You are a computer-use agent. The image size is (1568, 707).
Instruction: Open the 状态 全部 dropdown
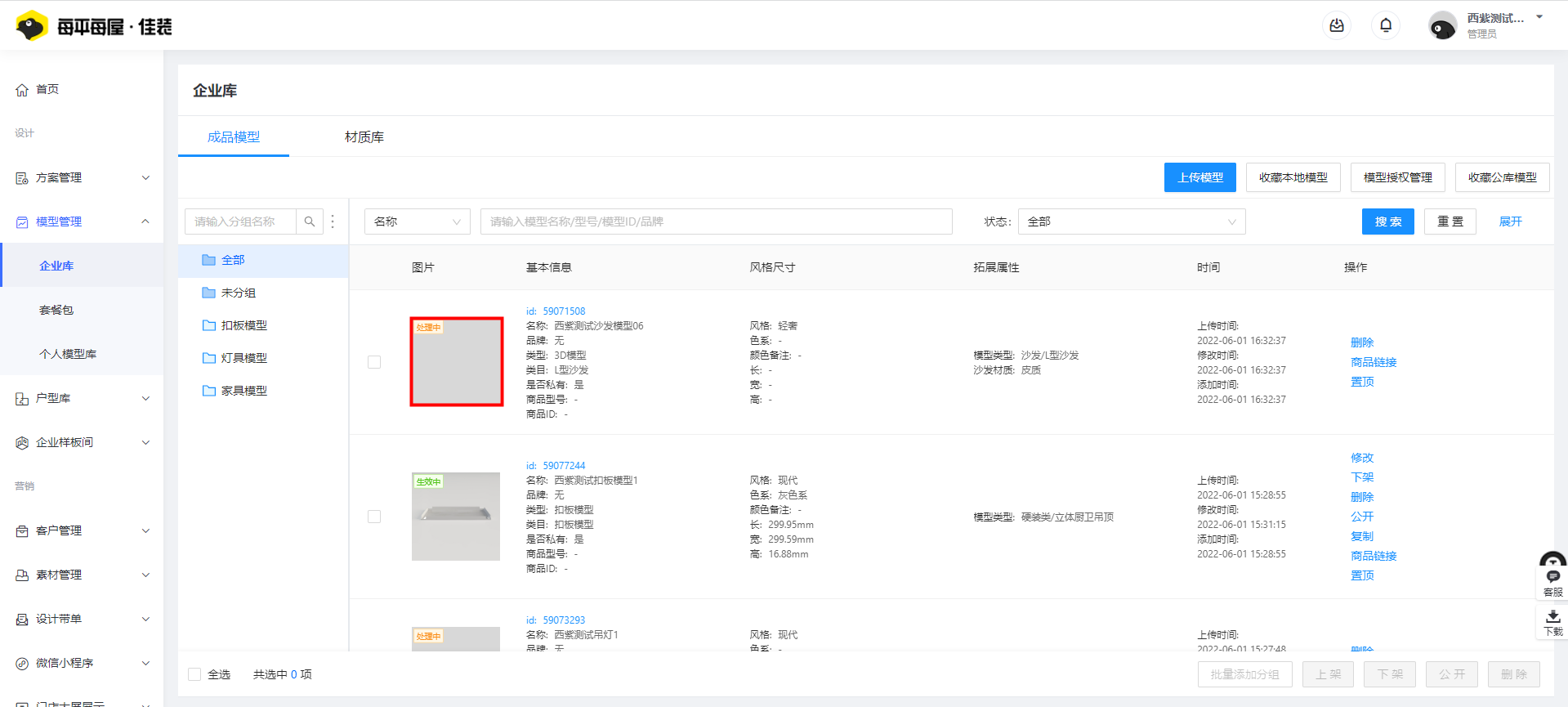coord(1132,221)
